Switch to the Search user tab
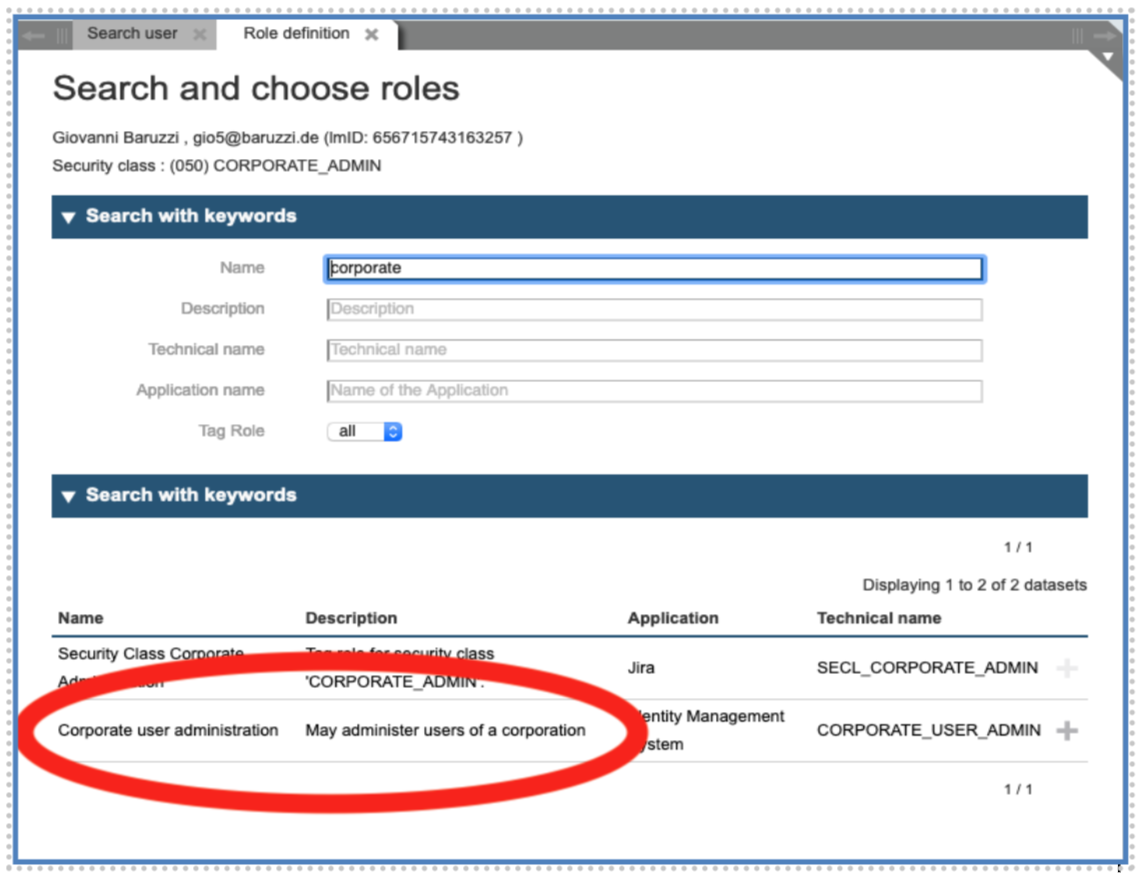1144x873 pixels. (132, 33)
